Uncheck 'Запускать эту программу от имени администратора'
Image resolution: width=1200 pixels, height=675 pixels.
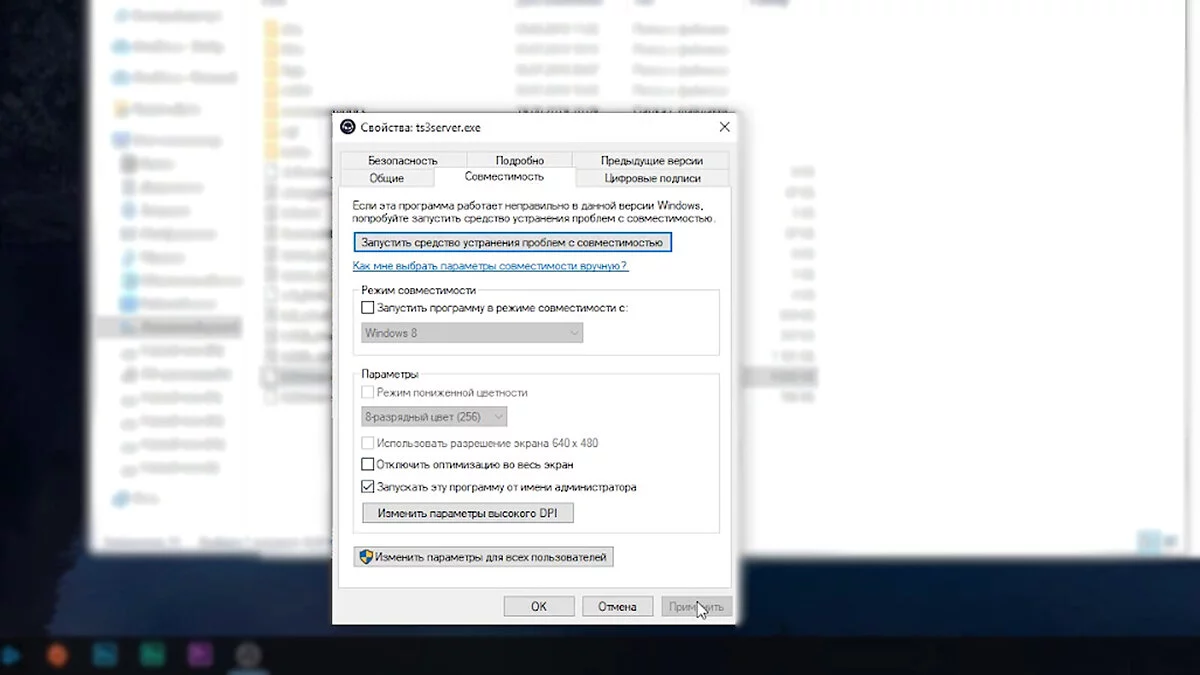pyautogui.click(x=367, y=487)
